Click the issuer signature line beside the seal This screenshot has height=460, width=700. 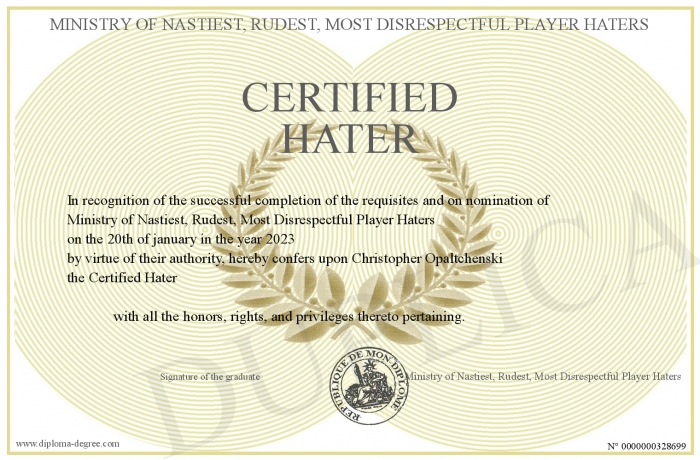(543, 376)
